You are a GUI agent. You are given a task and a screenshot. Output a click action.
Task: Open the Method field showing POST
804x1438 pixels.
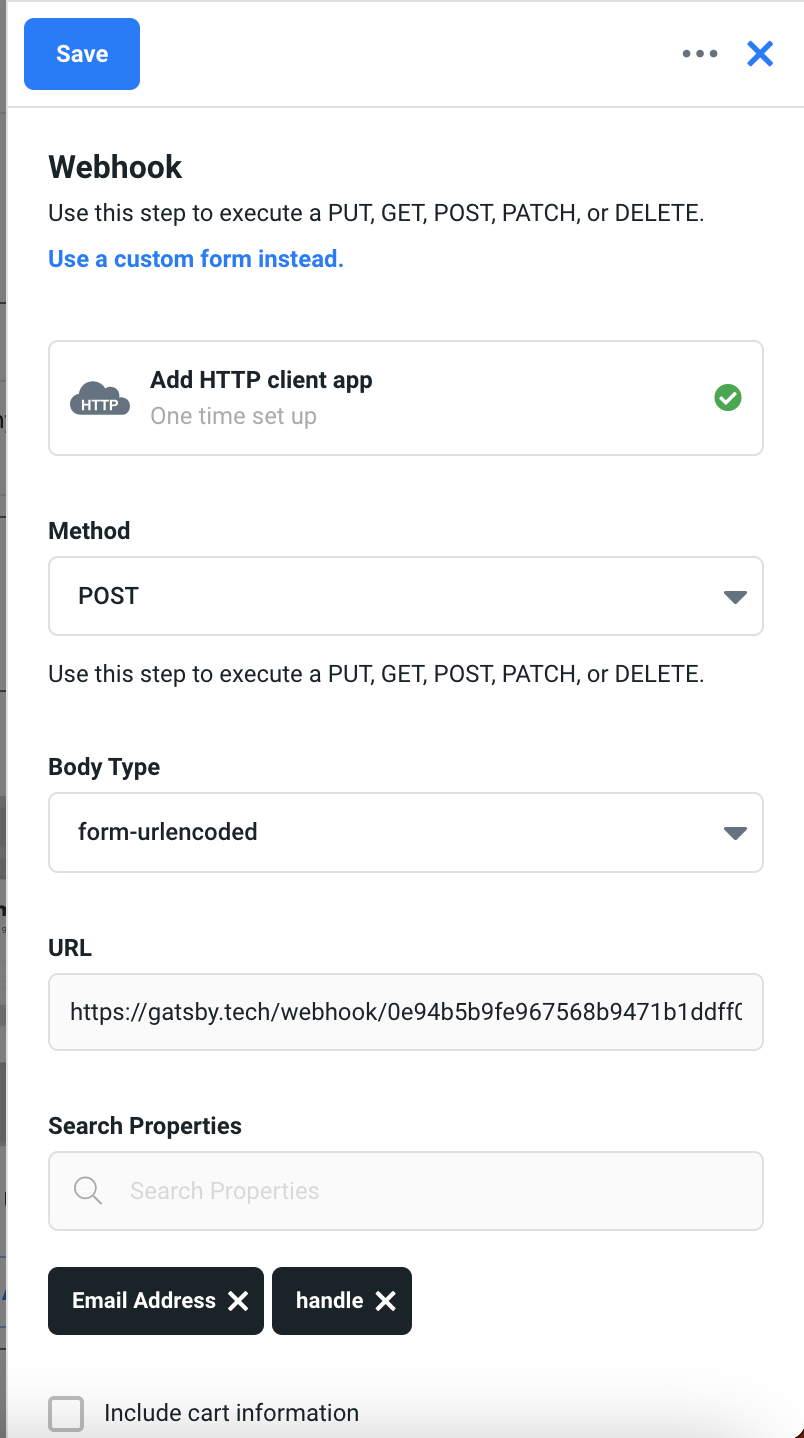pyautogui.click(x=390, y=596)
